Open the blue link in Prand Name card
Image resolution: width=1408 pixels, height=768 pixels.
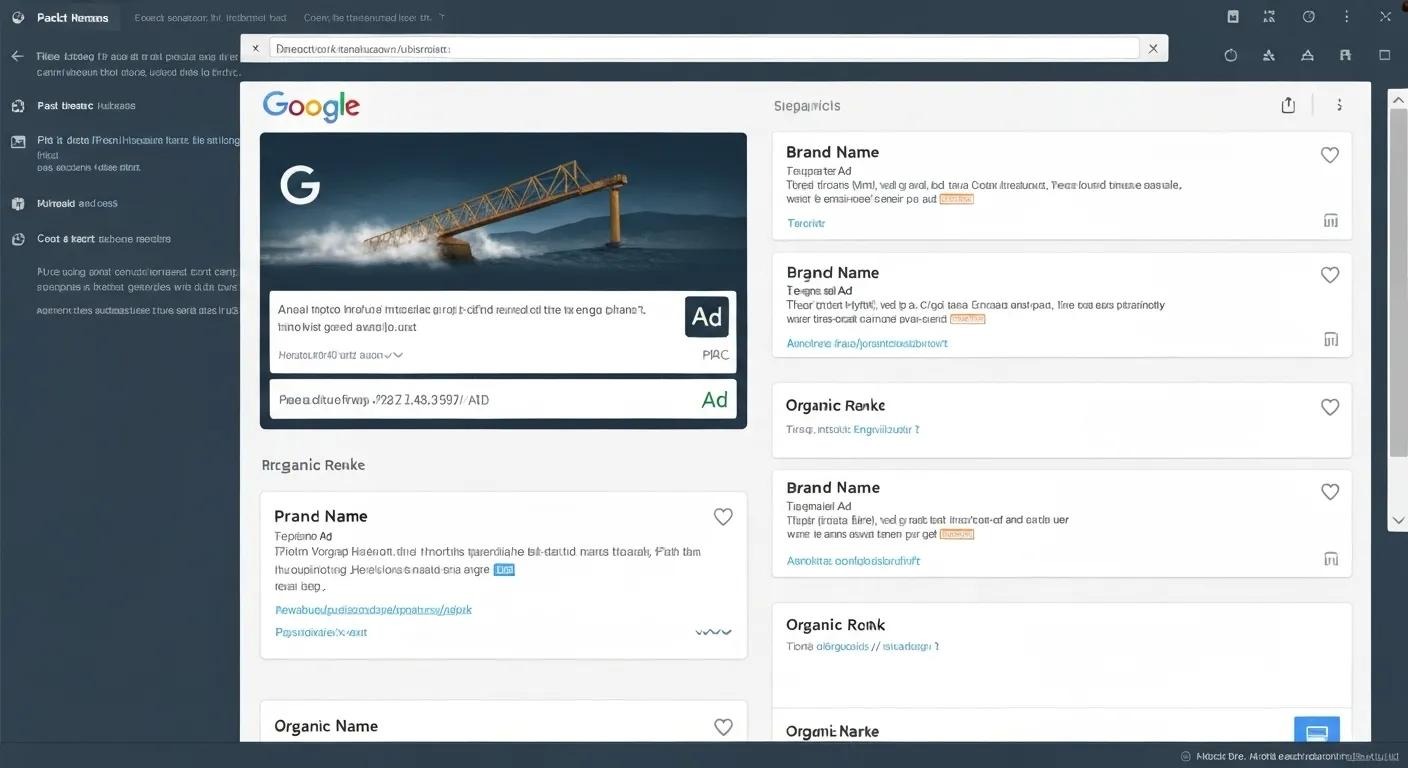(x=373, y=609)
